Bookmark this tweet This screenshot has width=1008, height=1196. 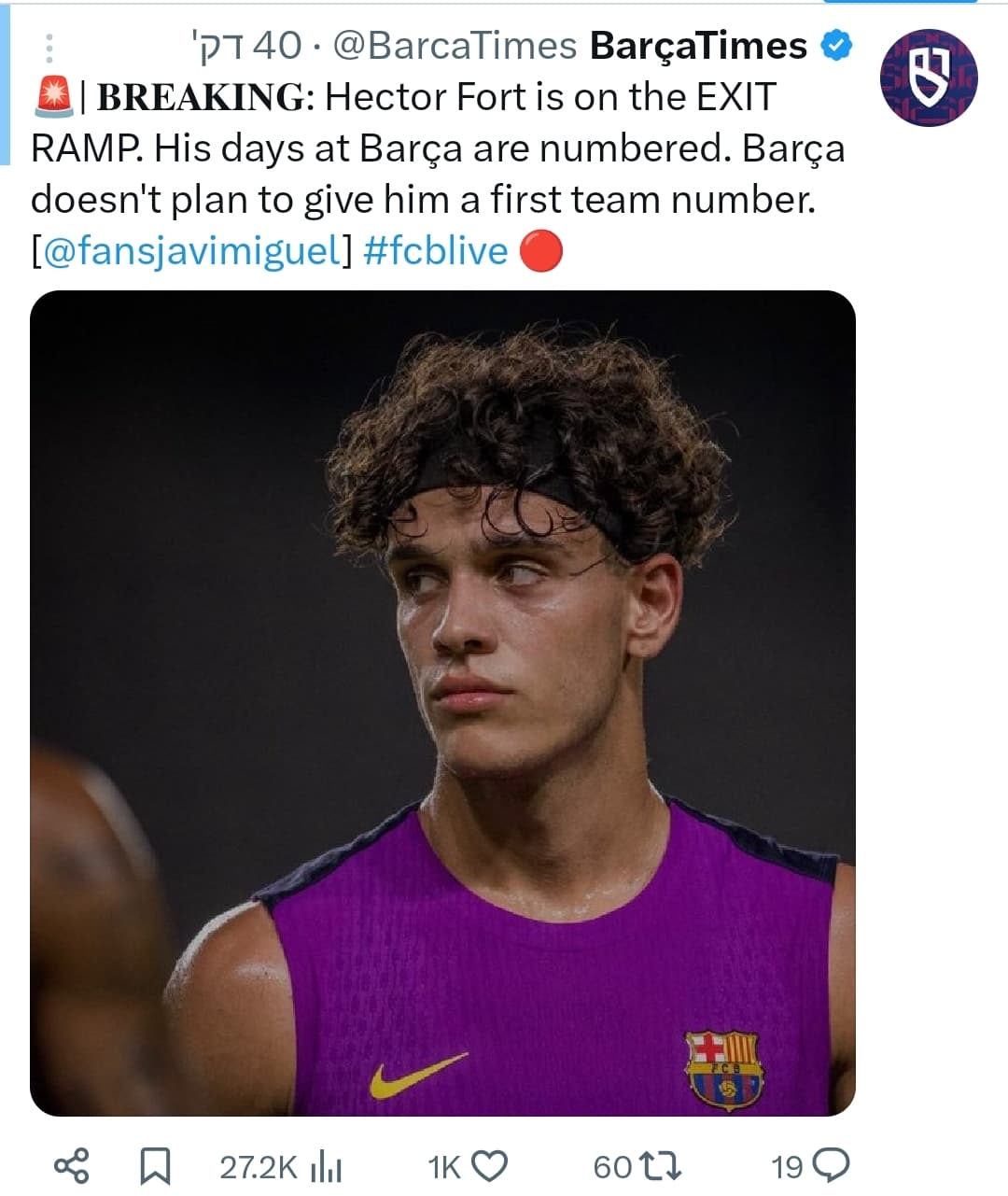(155, 1165)
